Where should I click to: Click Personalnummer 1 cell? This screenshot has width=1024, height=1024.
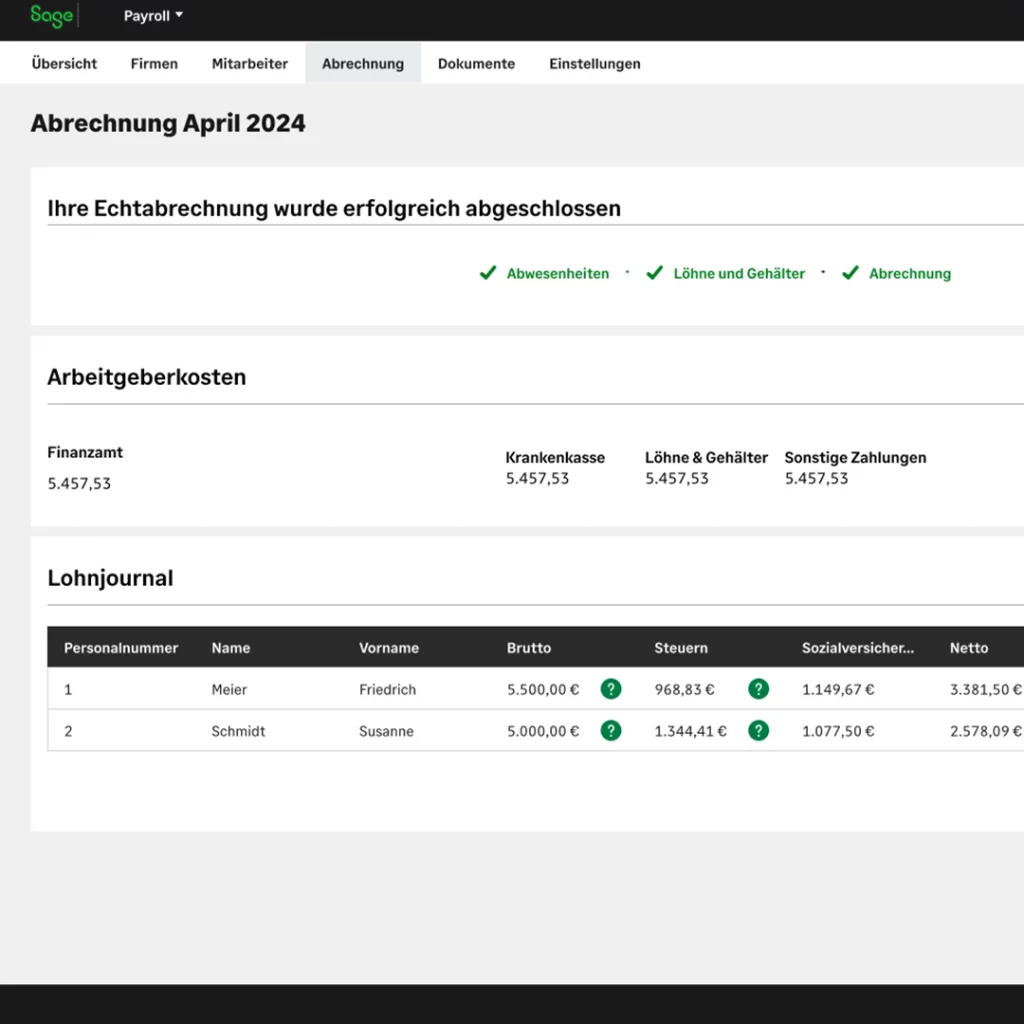[68, 690]
